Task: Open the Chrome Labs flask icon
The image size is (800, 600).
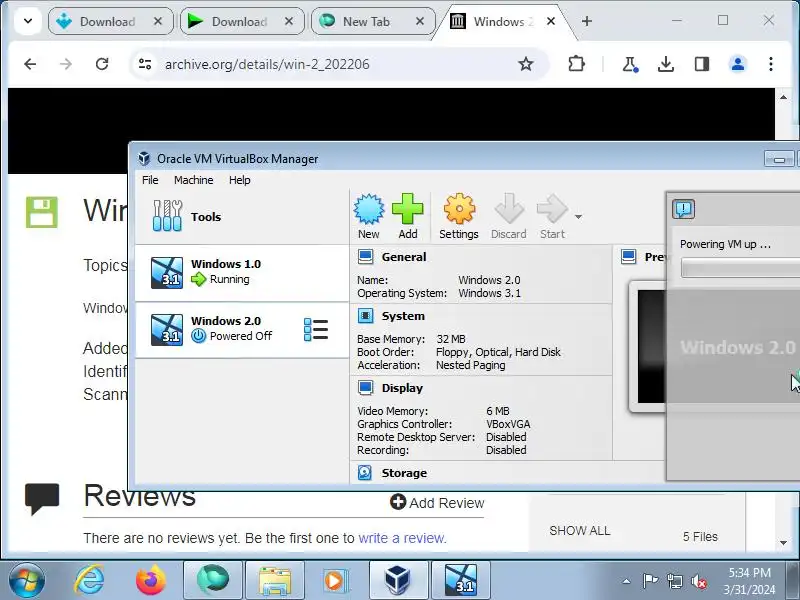Action: click(630, 64)
